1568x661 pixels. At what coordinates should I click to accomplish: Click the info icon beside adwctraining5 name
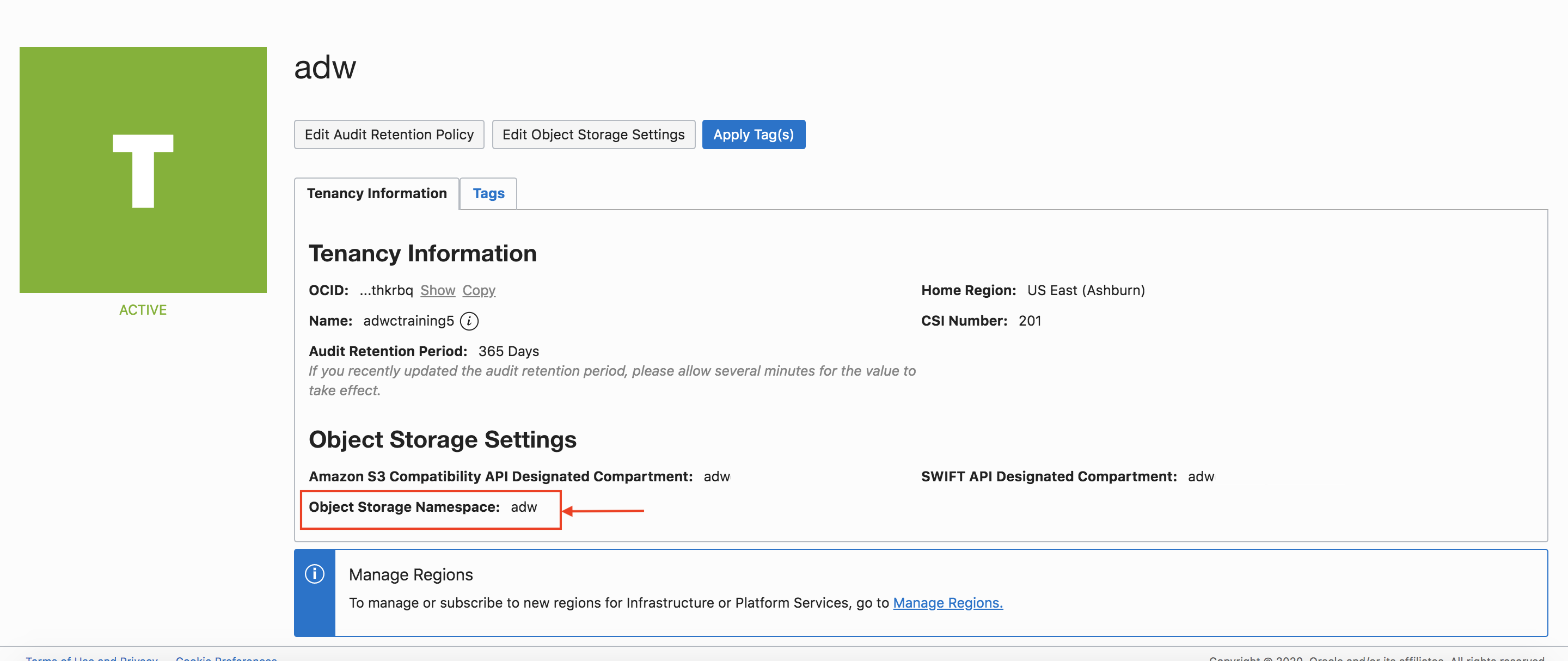(x=469, y=321)
